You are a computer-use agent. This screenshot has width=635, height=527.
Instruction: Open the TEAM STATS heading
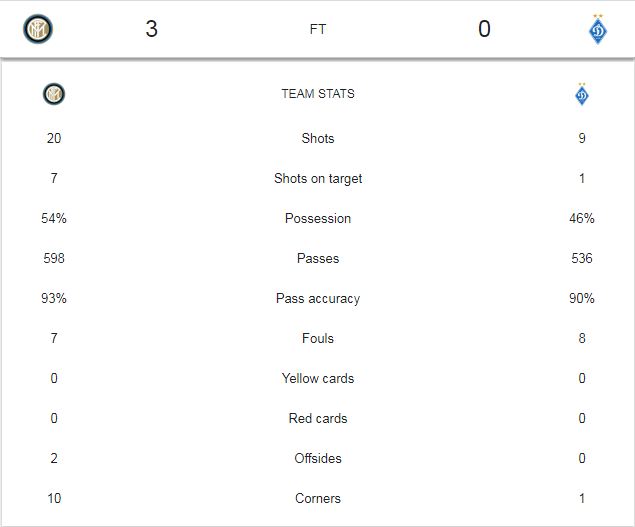click(318, 94)
